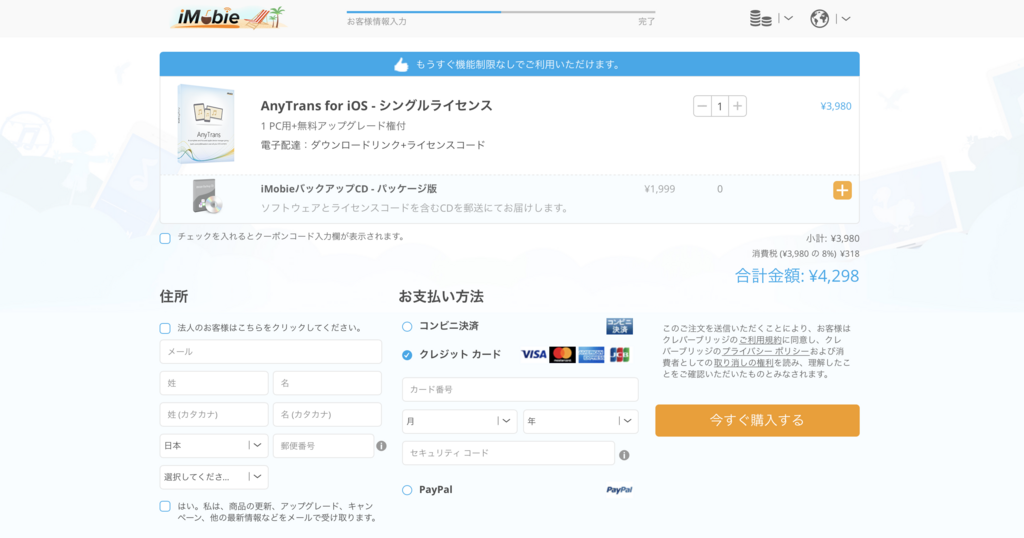Tick the coupon code checkbox
The width and height of the screenshot is (1024, 538).
(165, 238)
